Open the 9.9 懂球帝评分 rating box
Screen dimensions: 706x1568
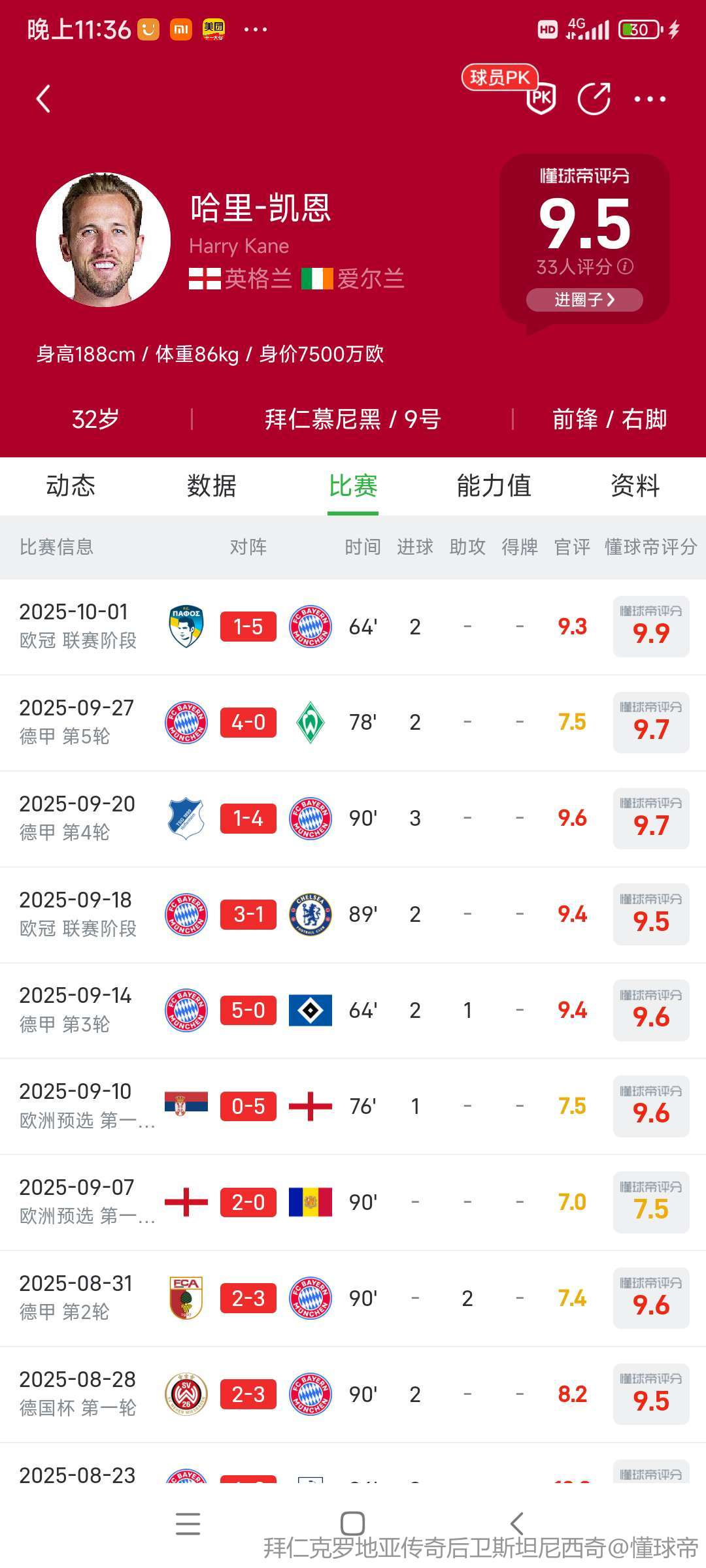[x=651, y=627]
